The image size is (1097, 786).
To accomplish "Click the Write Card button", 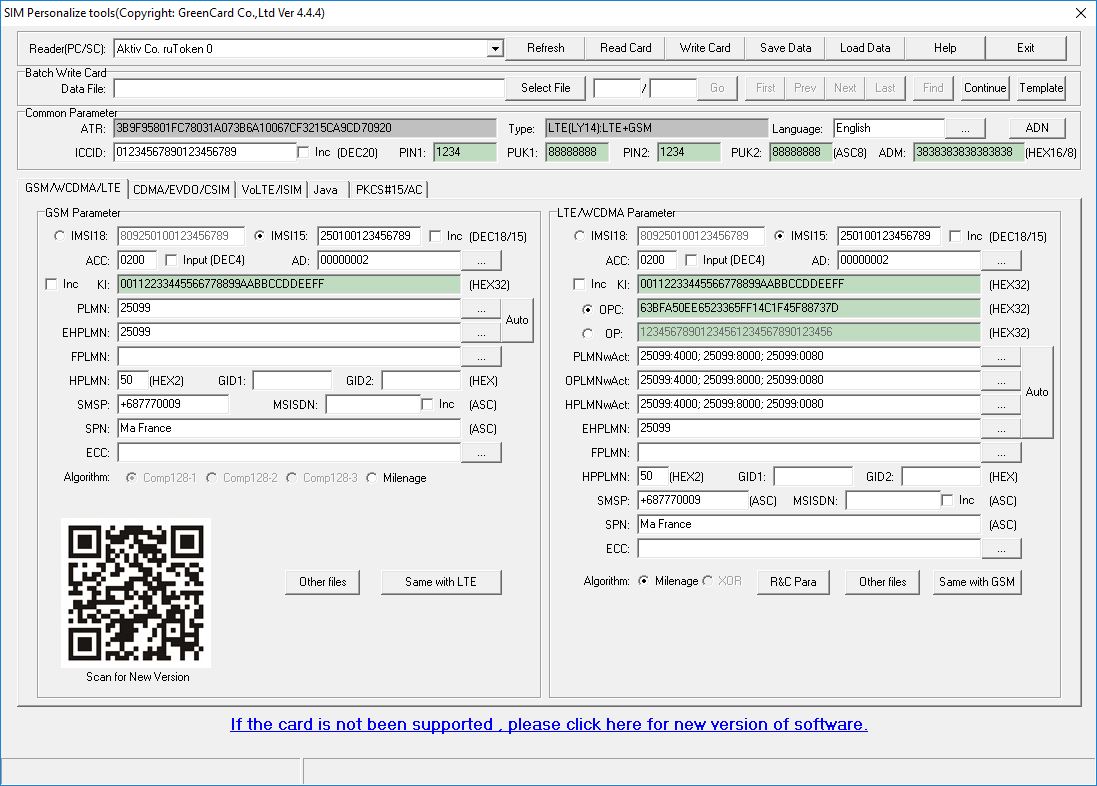I will coord(705,48).
